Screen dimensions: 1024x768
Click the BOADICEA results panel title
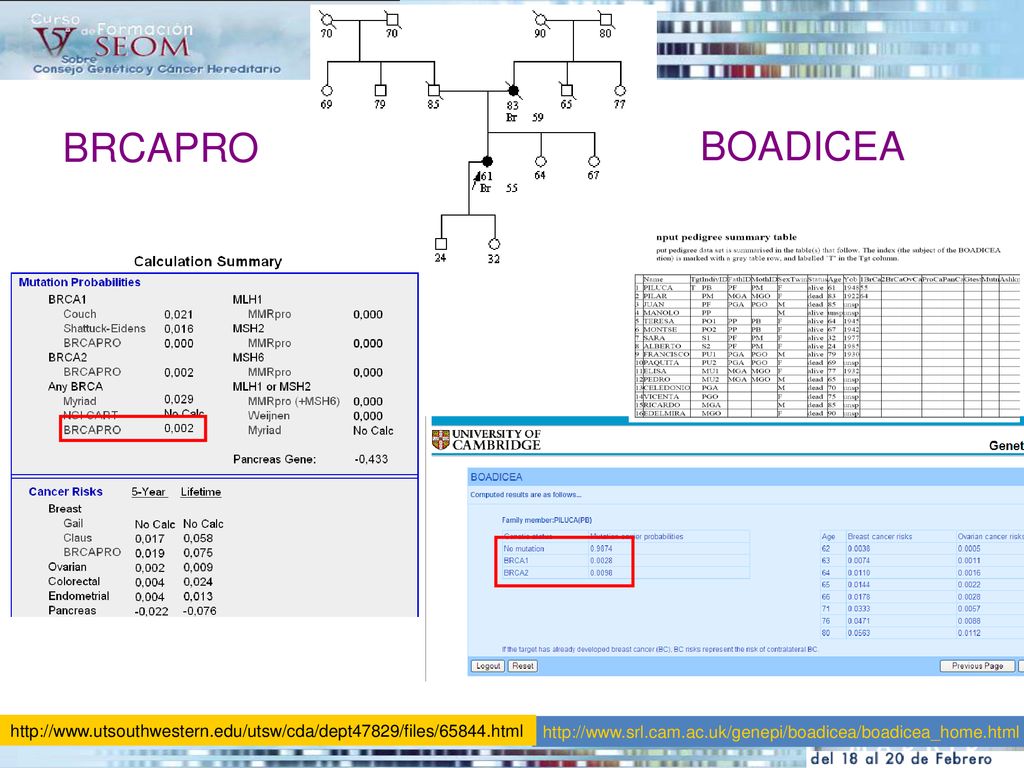496,477
